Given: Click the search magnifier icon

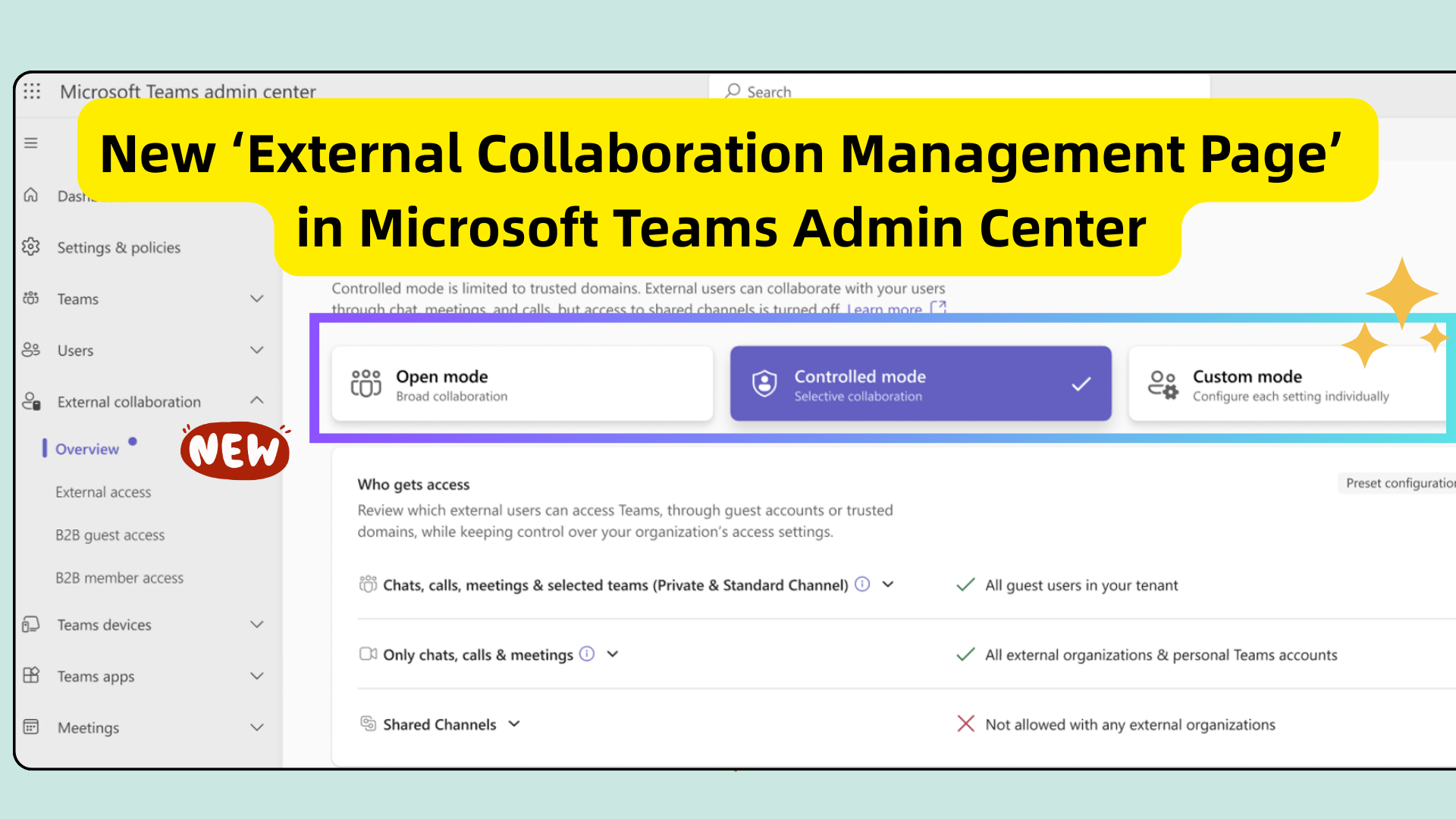Looking at the screenshot, I should click(x=733, y=91).
